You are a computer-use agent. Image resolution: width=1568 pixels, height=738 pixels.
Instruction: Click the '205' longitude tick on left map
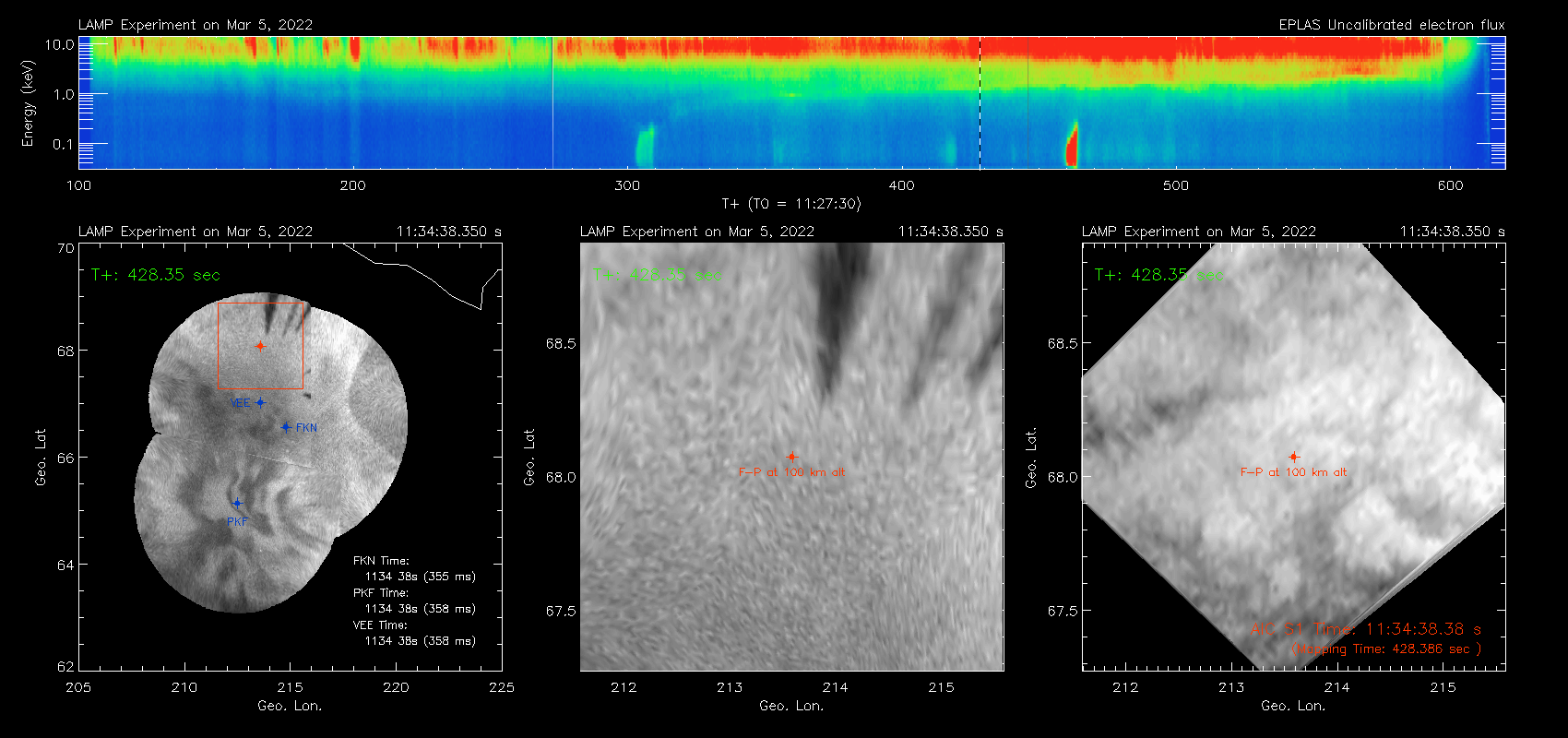(x=79, y=687)
